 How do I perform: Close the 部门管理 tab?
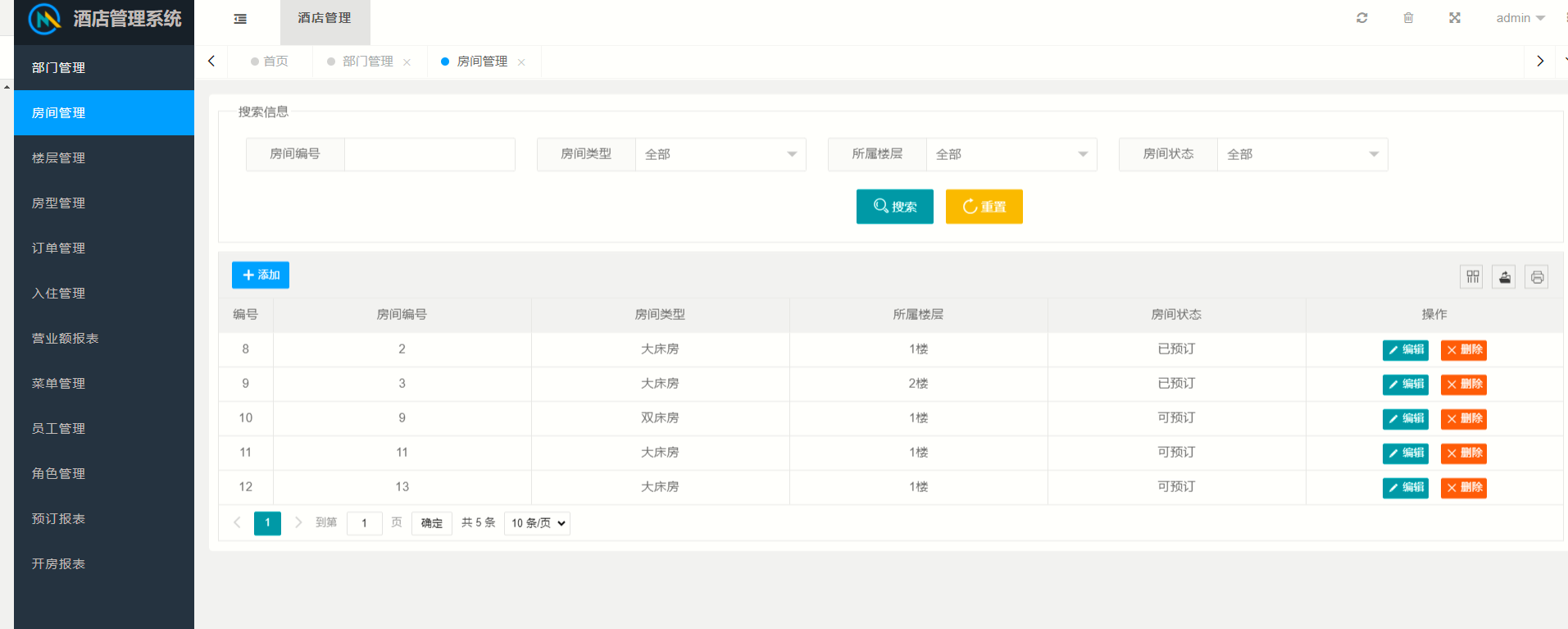pyautogui.click(x=407, y=62)
